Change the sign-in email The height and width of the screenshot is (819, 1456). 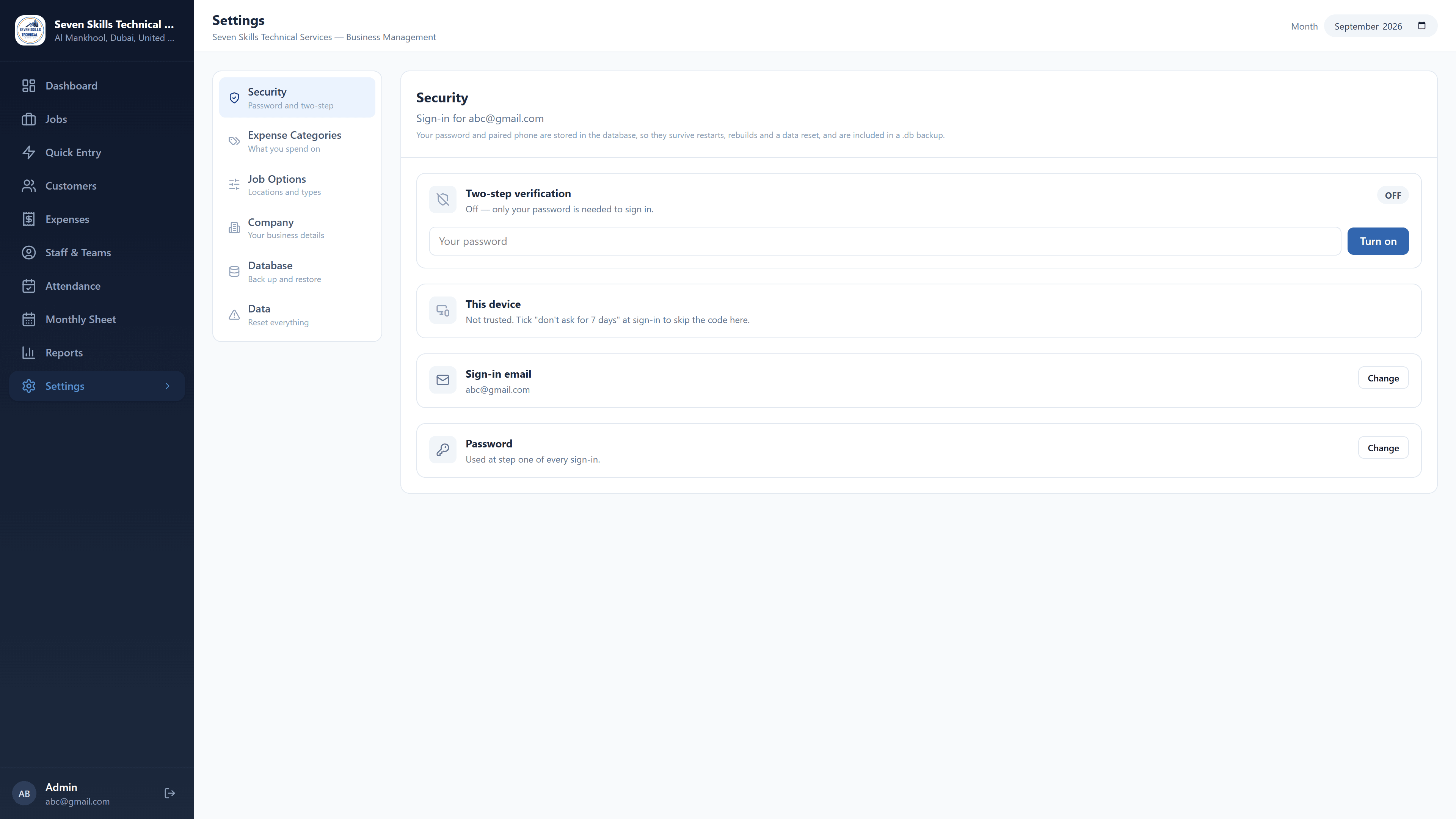(1383, 378)
